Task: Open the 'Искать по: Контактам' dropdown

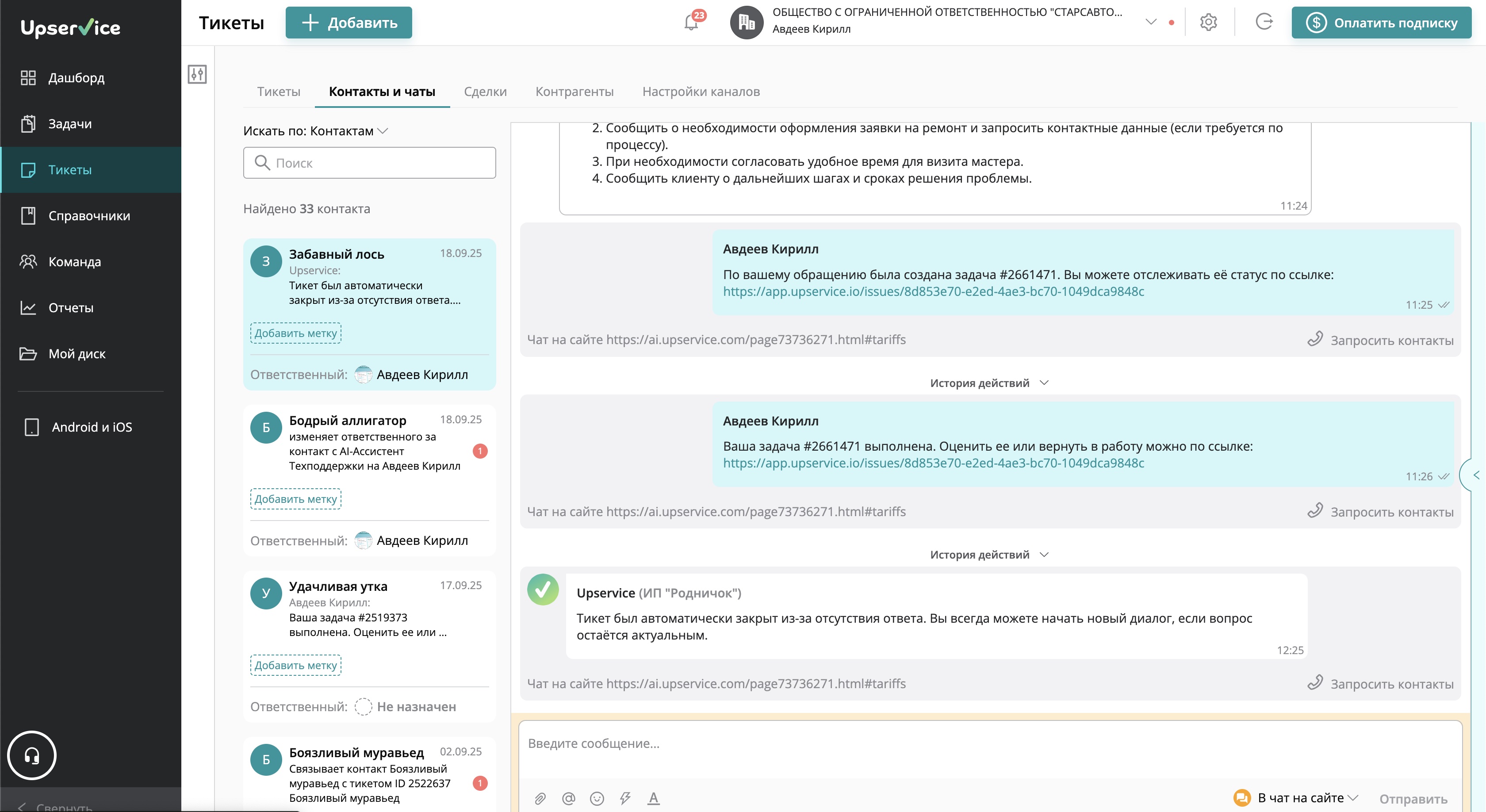Action: (x=315, y=131)
